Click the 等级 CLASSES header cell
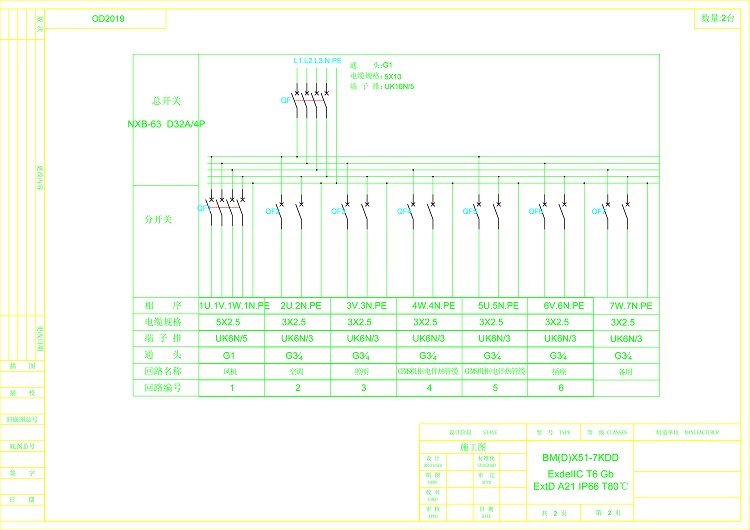This screenshot has width=750, height=530. (607, 432)
